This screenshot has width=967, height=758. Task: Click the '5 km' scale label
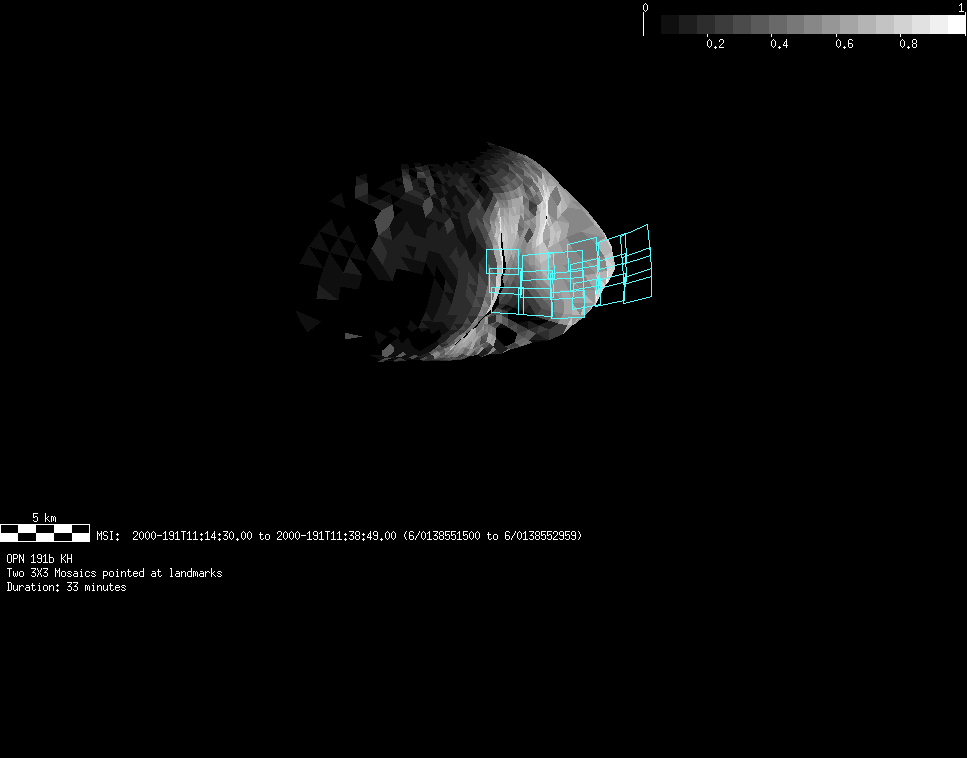tap(44, 517)
